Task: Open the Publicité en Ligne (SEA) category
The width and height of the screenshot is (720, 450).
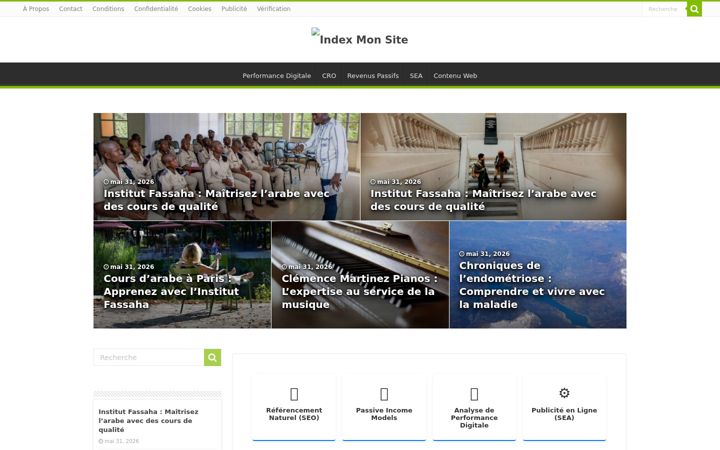Action: click(564, 414)
